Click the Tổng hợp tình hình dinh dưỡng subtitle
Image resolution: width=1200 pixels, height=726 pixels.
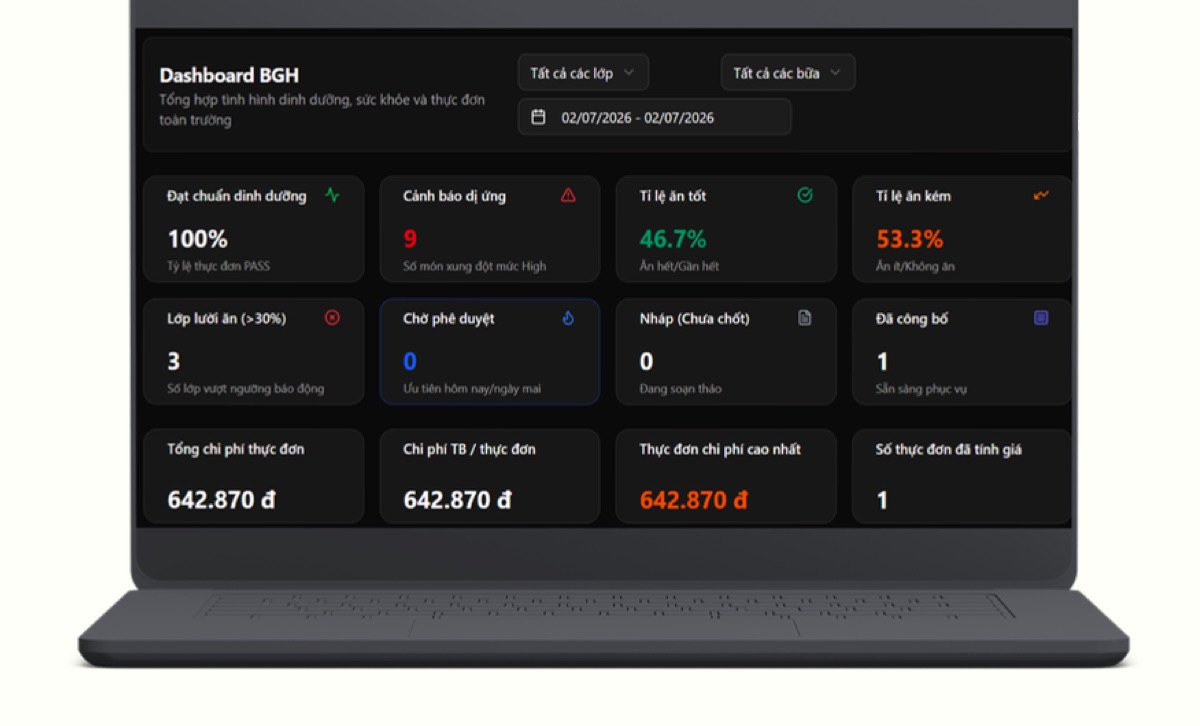[322, 110]
